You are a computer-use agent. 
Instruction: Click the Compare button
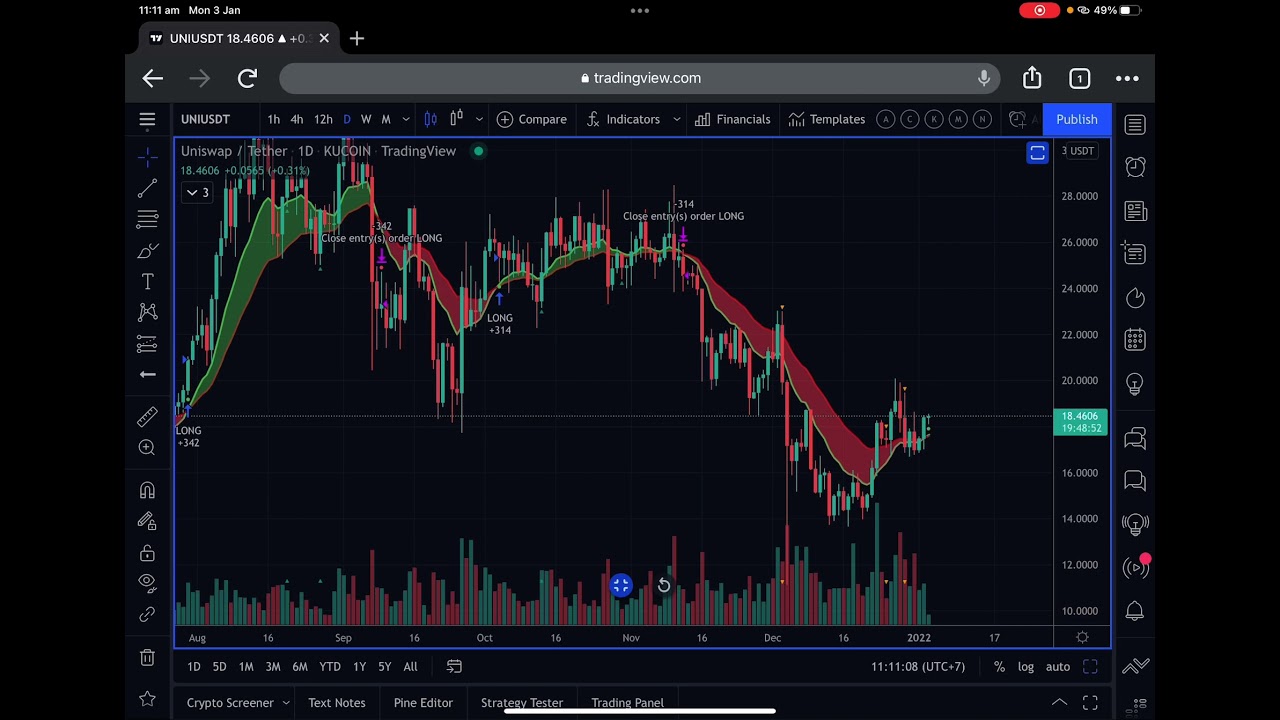pos(532,119)
